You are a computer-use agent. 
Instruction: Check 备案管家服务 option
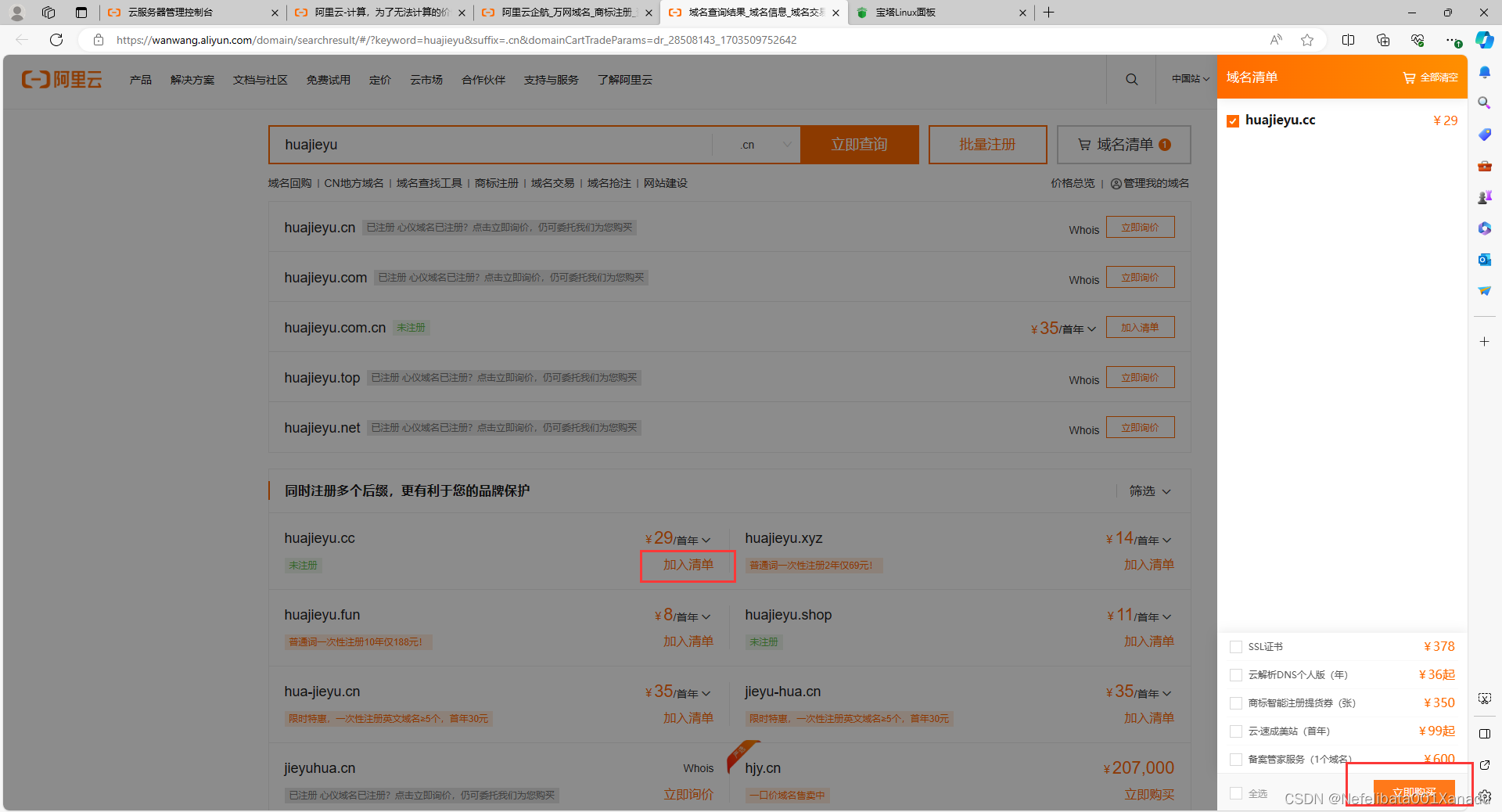click(x=1236, y=760)
